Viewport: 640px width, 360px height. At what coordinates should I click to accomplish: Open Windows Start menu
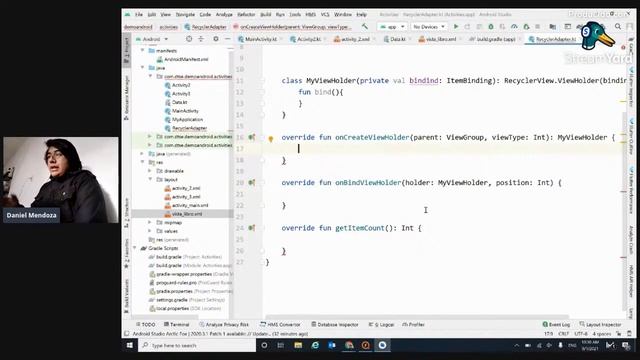pos(129,345)
